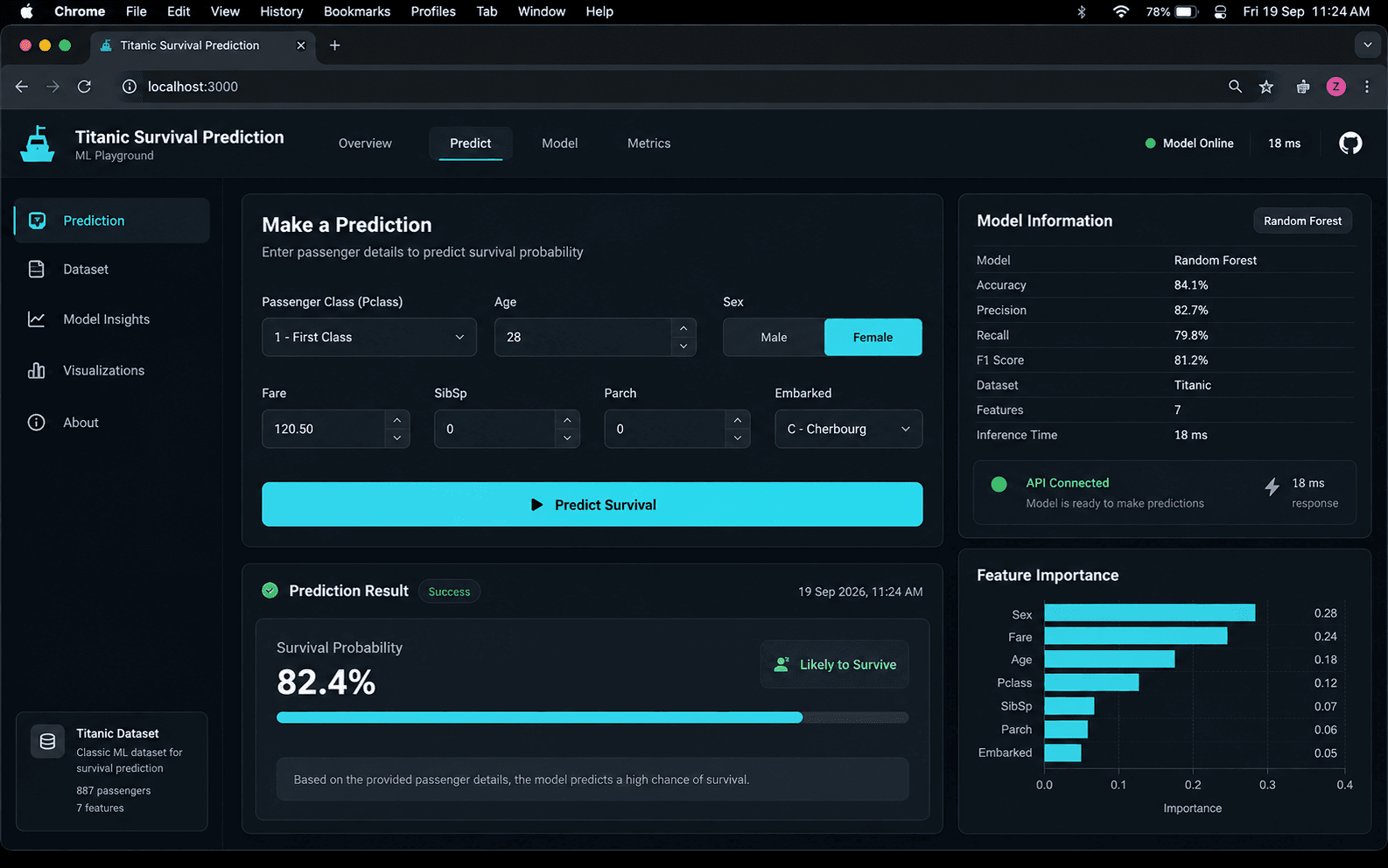
Task: Open the Visualizations sidebar item
Action: tap(112, 370)
